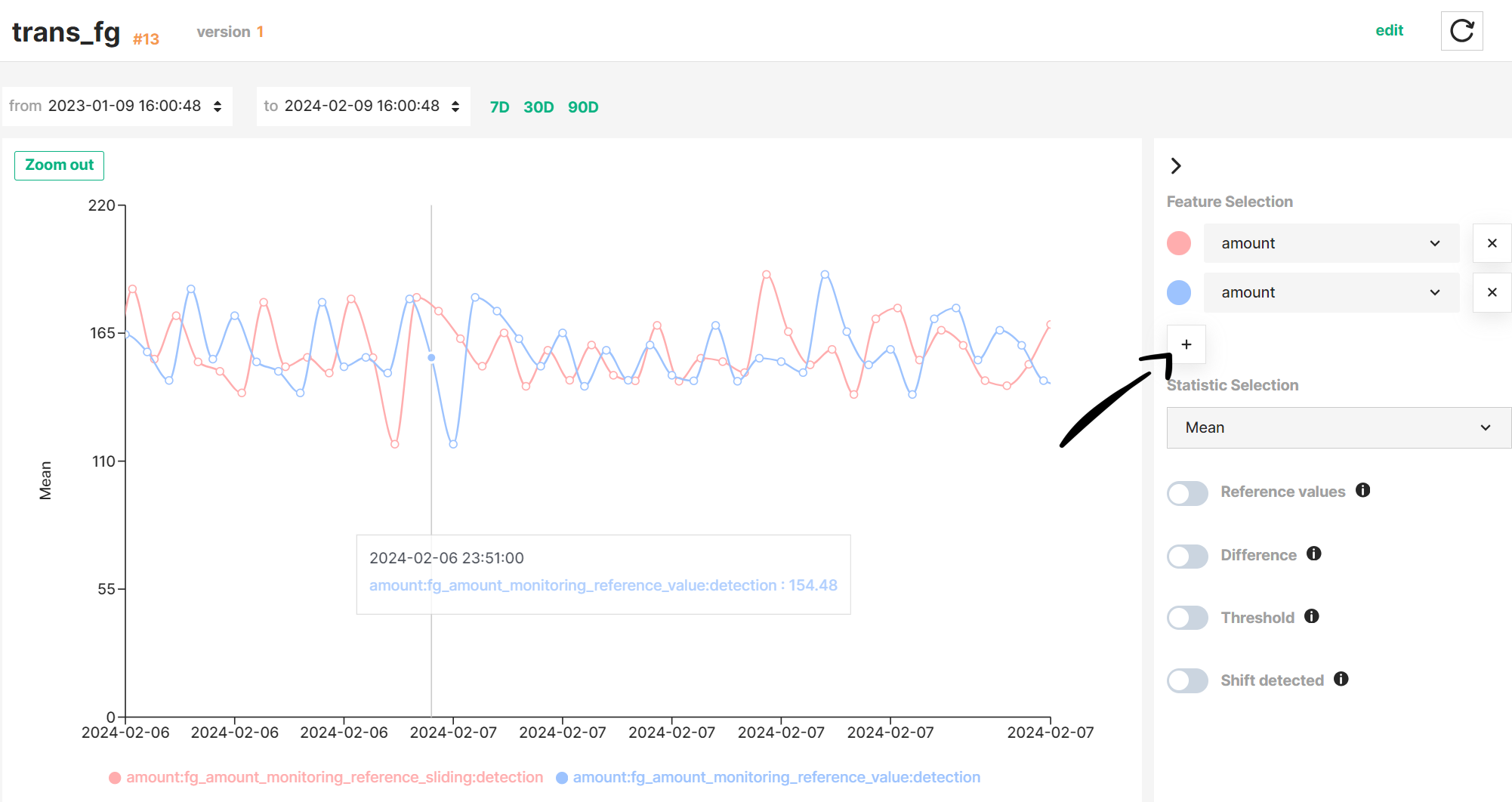The width and height of the screenshot is (1512, 802).
Task: Remove the first amount feature
Action: pos(1492,243)
